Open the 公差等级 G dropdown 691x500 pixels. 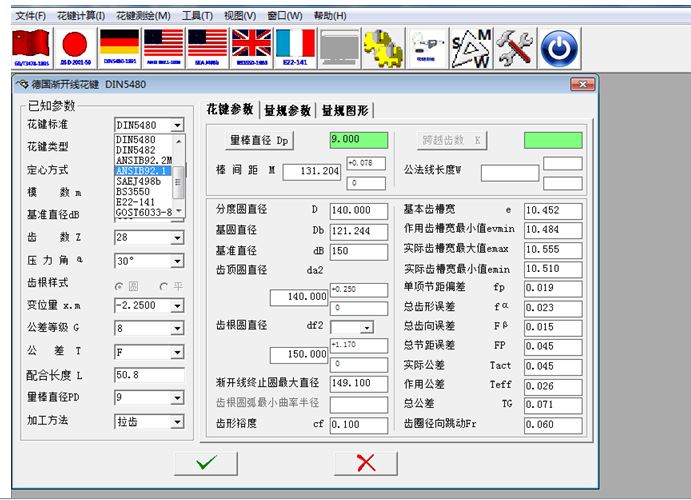[177, 328]
